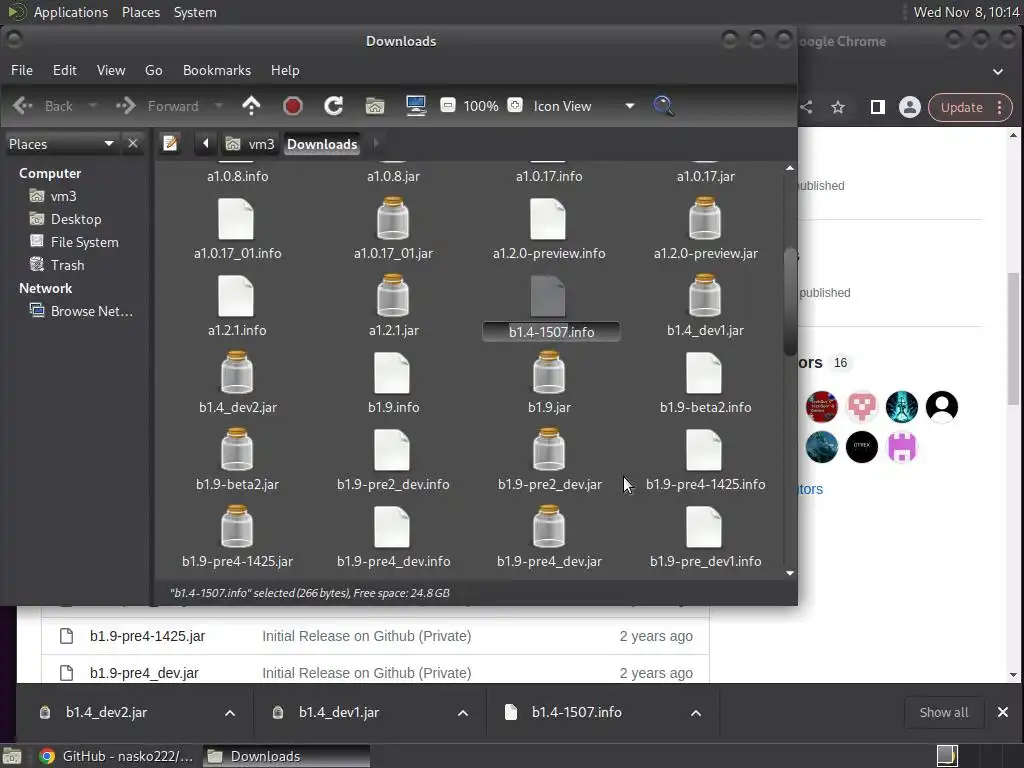The height and width of the screenshot is (768, 1024).
Task: Select the a1.2.0-preview.info file icon
Action: (x=549, y=219)
